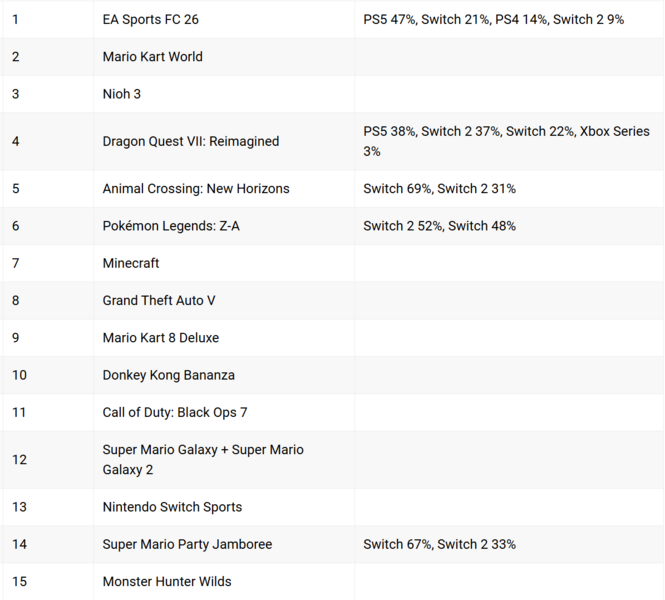Select Dragon Quest VII platform percentages
This screenshot has width=665, height=600.
tap(506, 141)
